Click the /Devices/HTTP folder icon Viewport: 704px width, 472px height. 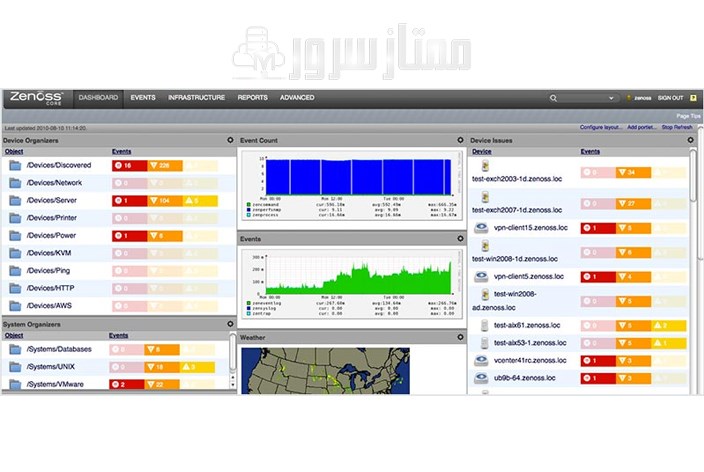[x=15, y=288]
